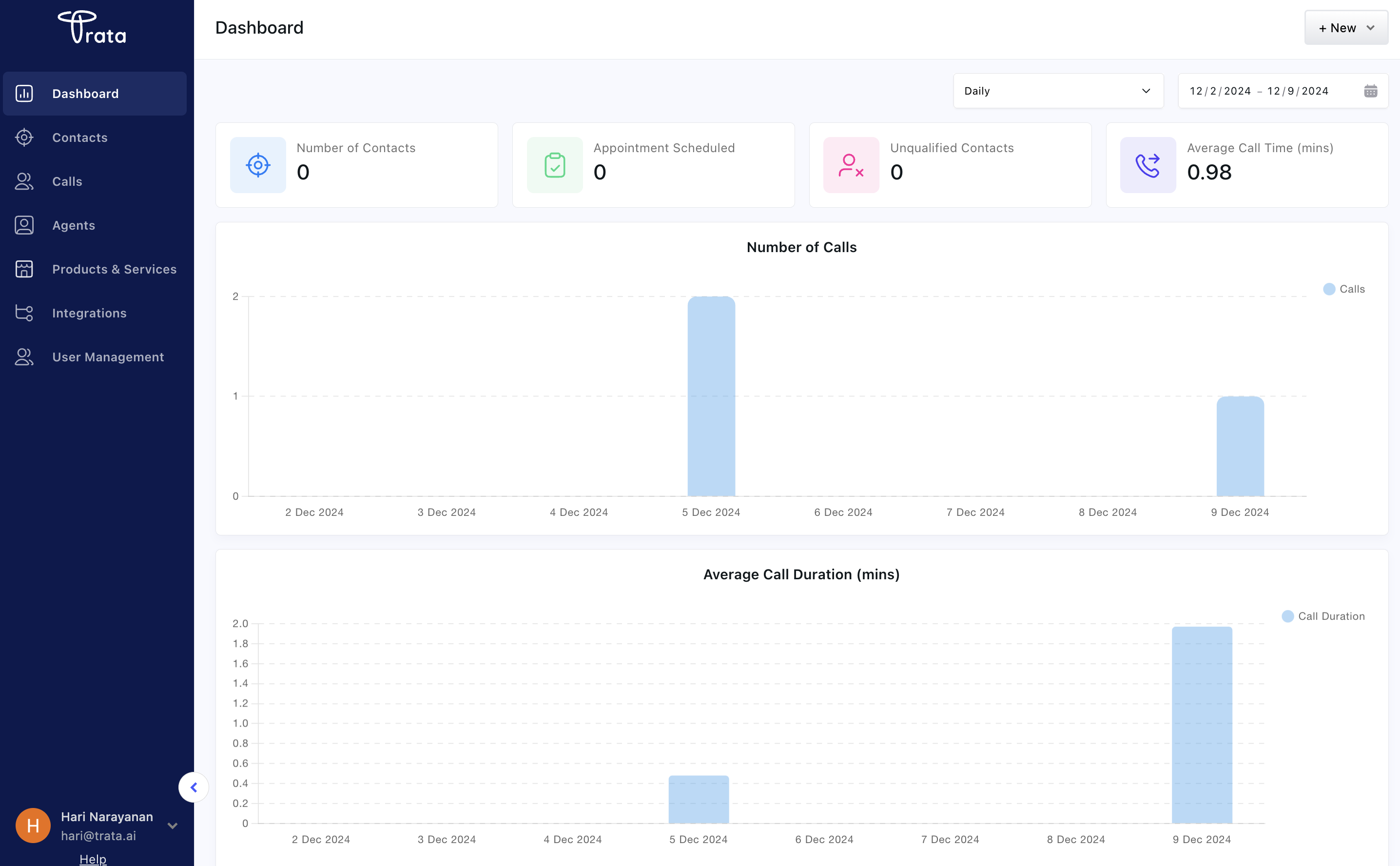The image size is (1400, 866).
Task: Click the Integrations sidebar icon
Action: (x=24, y=313)
